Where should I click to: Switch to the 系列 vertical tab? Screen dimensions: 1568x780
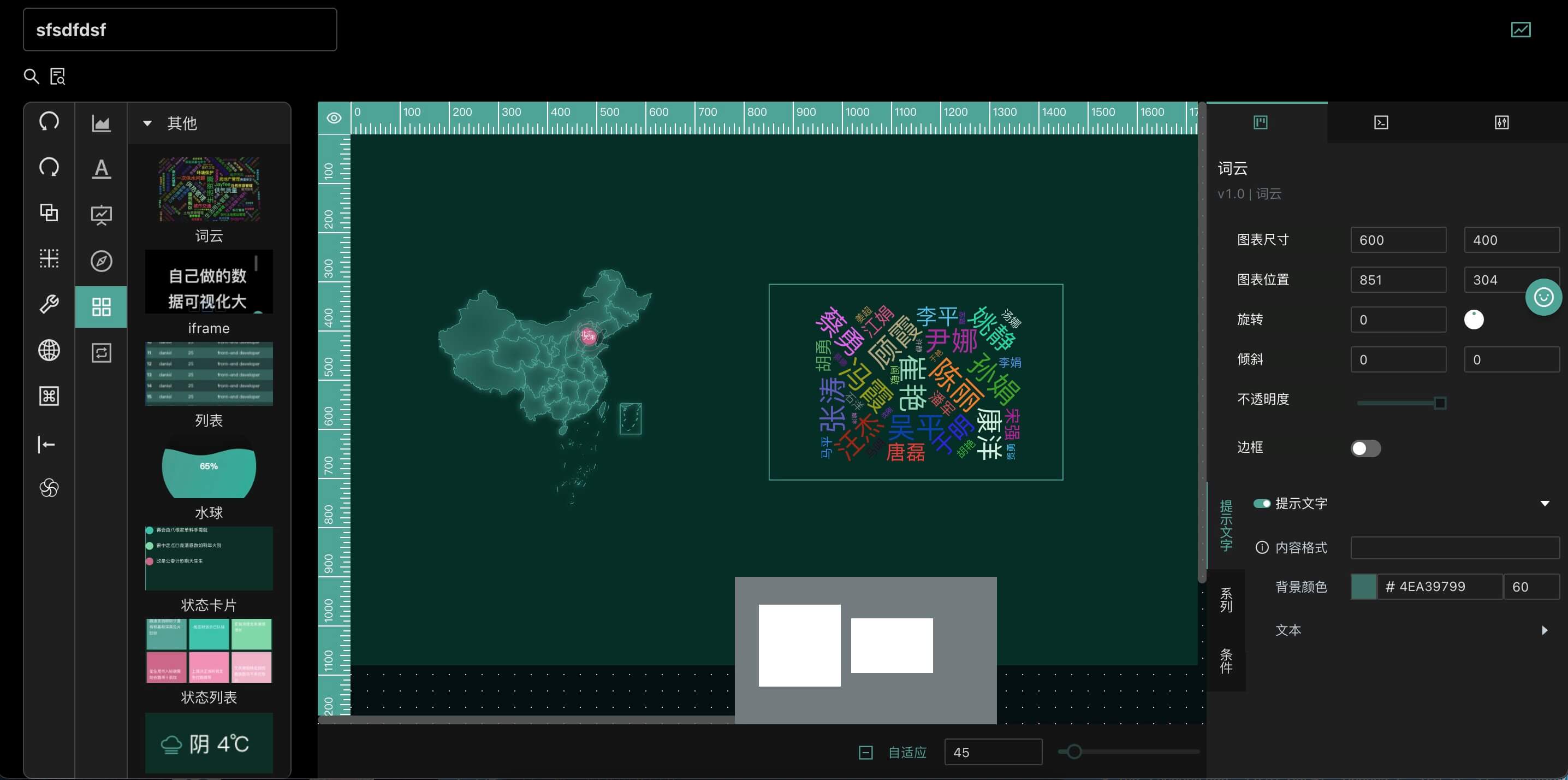pos(1226,600)
